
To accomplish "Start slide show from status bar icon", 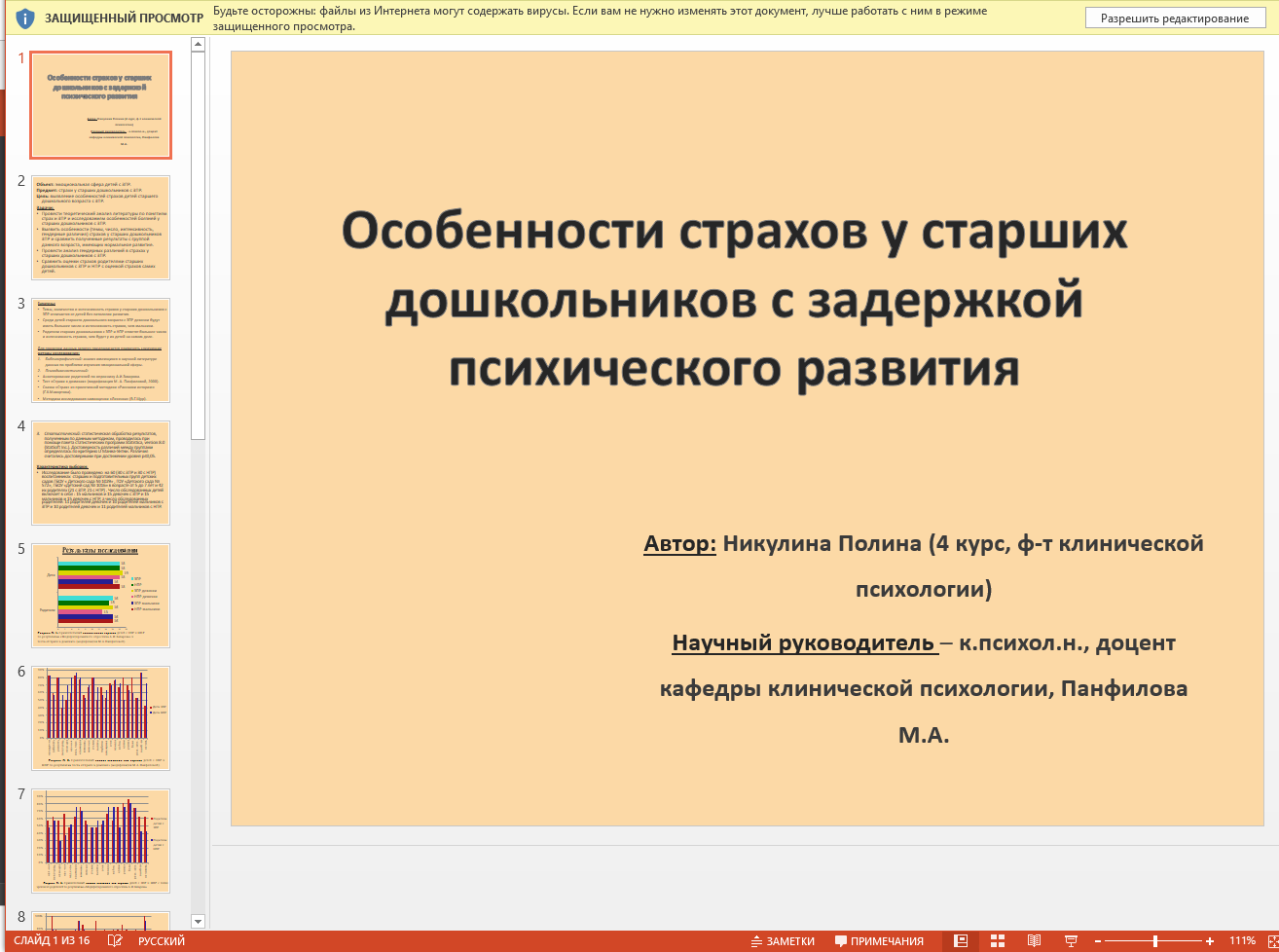I will point(1071,941).
